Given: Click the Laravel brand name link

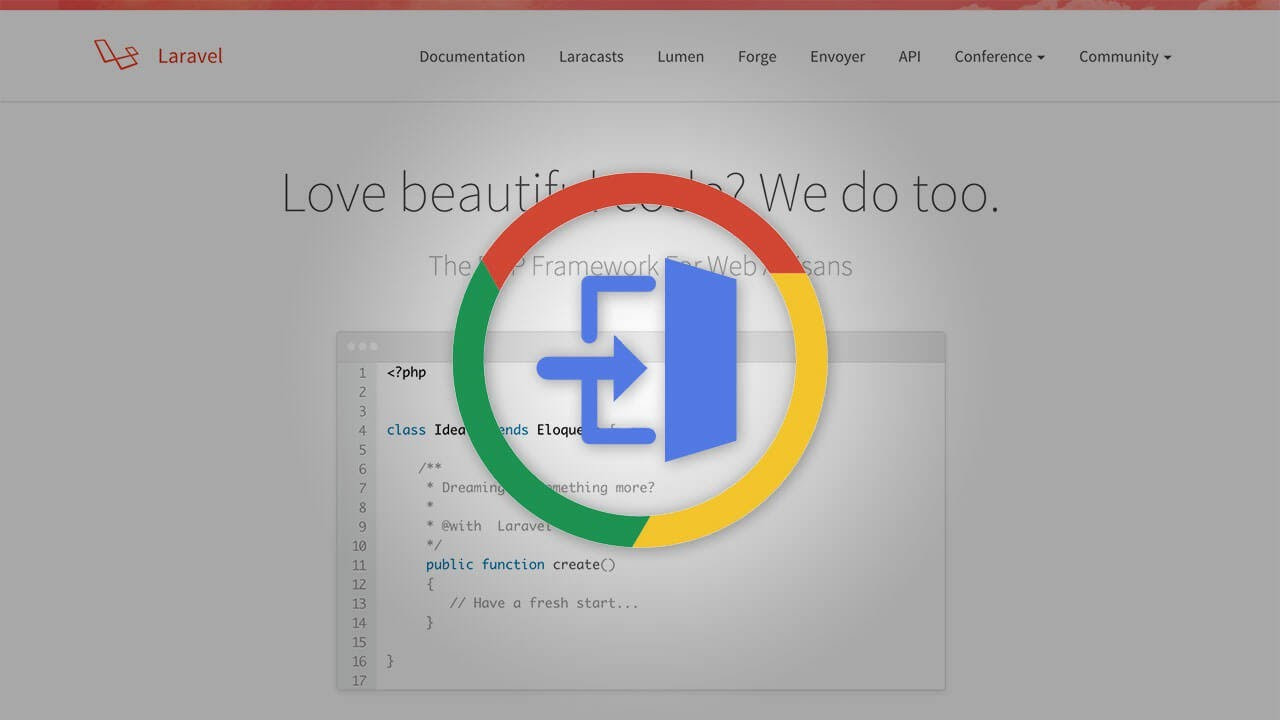Looking at the screenshot, I should tap(190, 56).
